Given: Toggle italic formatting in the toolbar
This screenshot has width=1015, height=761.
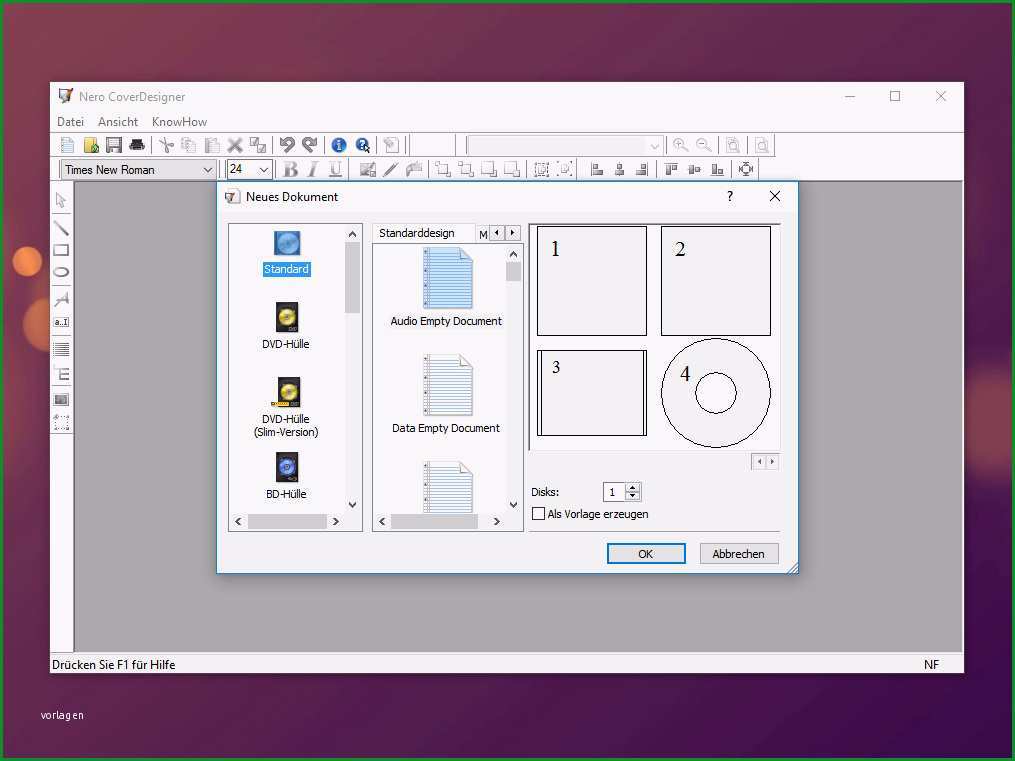Looking at the screenshot, I should 313,170.
